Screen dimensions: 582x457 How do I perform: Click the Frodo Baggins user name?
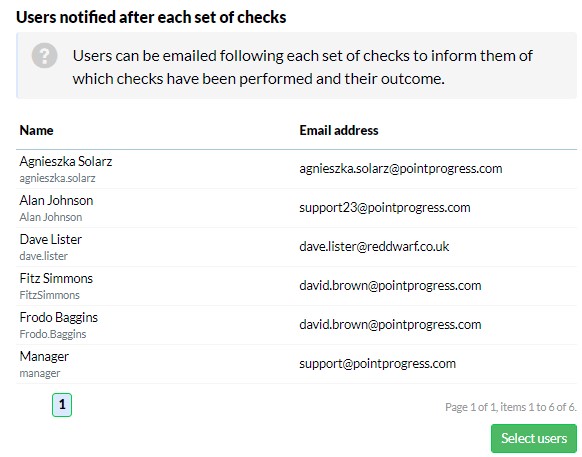click(59, 317)
